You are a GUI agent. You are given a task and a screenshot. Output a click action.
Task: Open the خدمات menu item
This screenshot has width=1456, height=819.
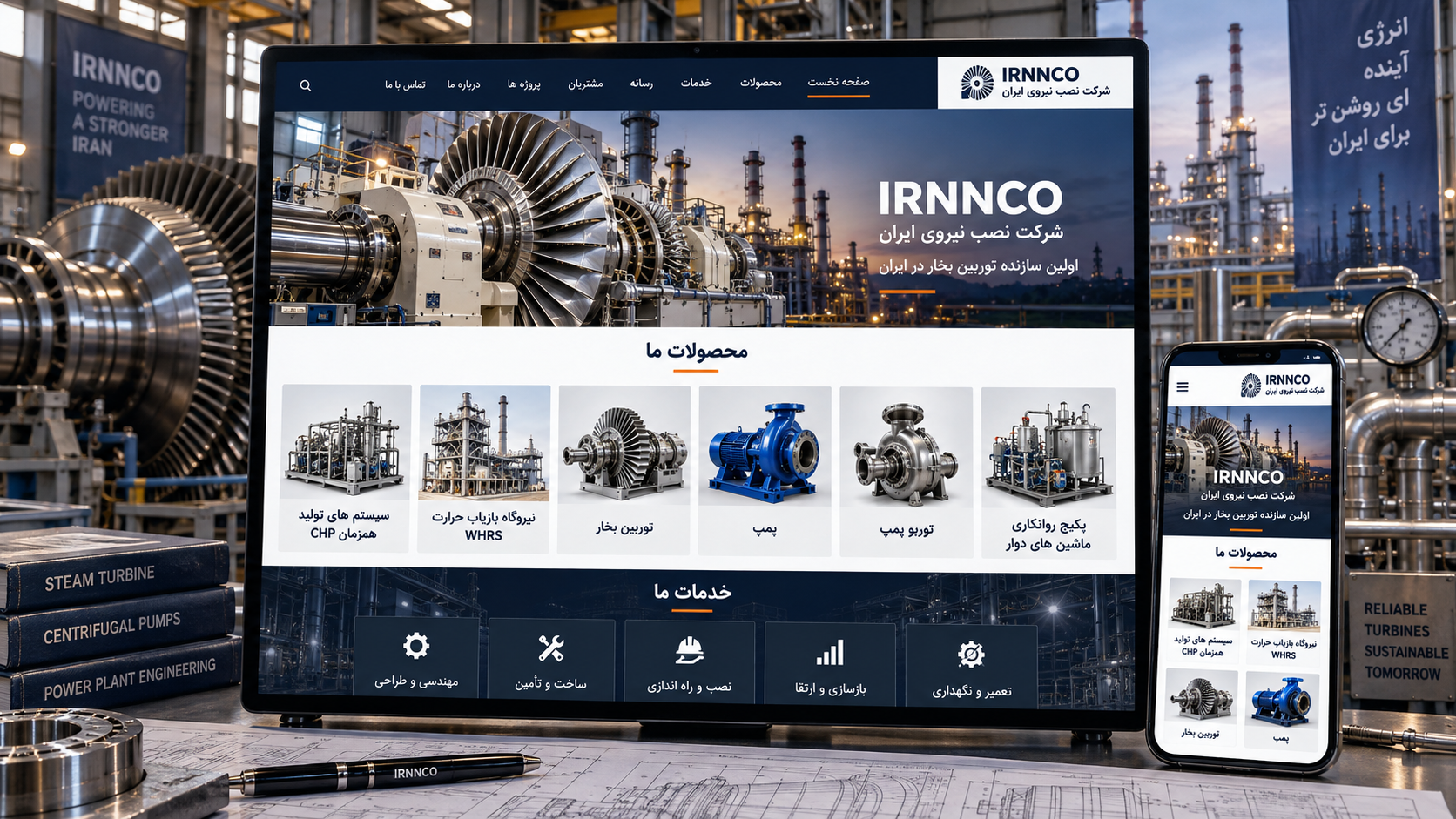[x=696, y=83]
